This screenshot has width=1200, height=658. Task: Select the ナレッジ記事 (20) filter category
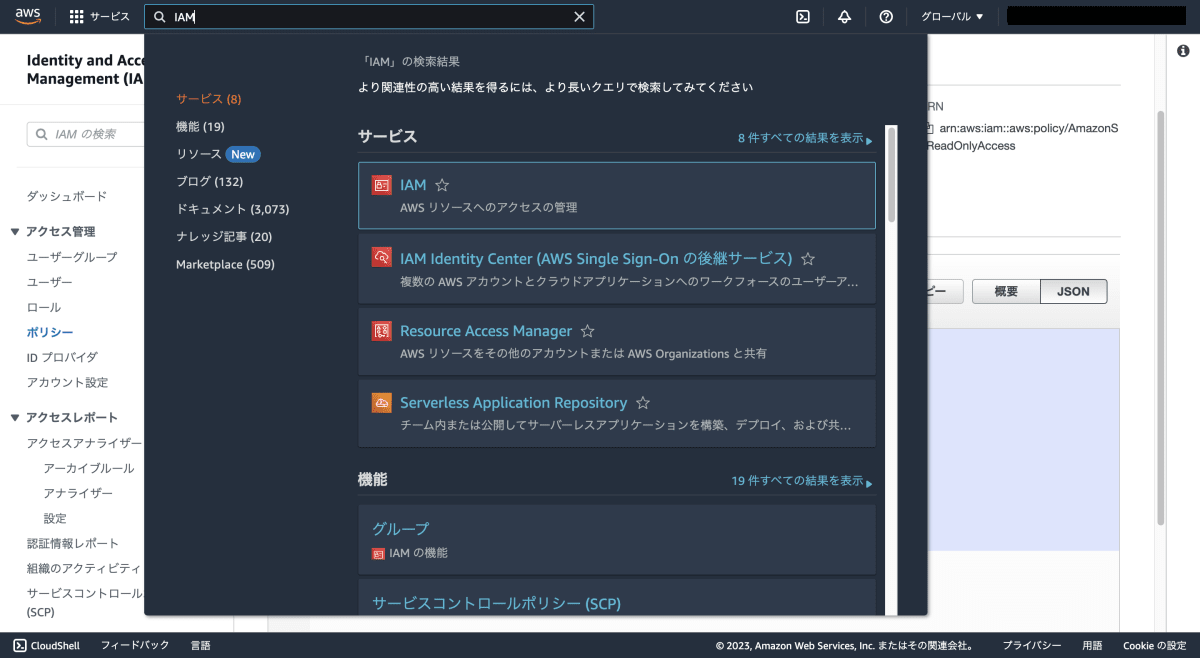(224, 237)
